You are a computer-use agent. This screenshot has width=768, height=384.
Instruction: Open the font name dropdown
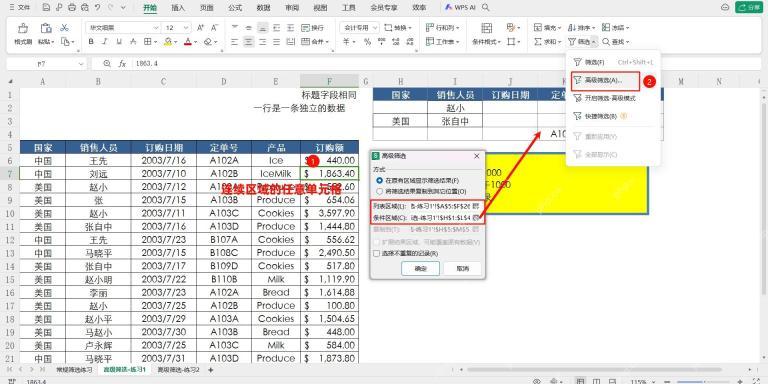(x=156, y=28)
